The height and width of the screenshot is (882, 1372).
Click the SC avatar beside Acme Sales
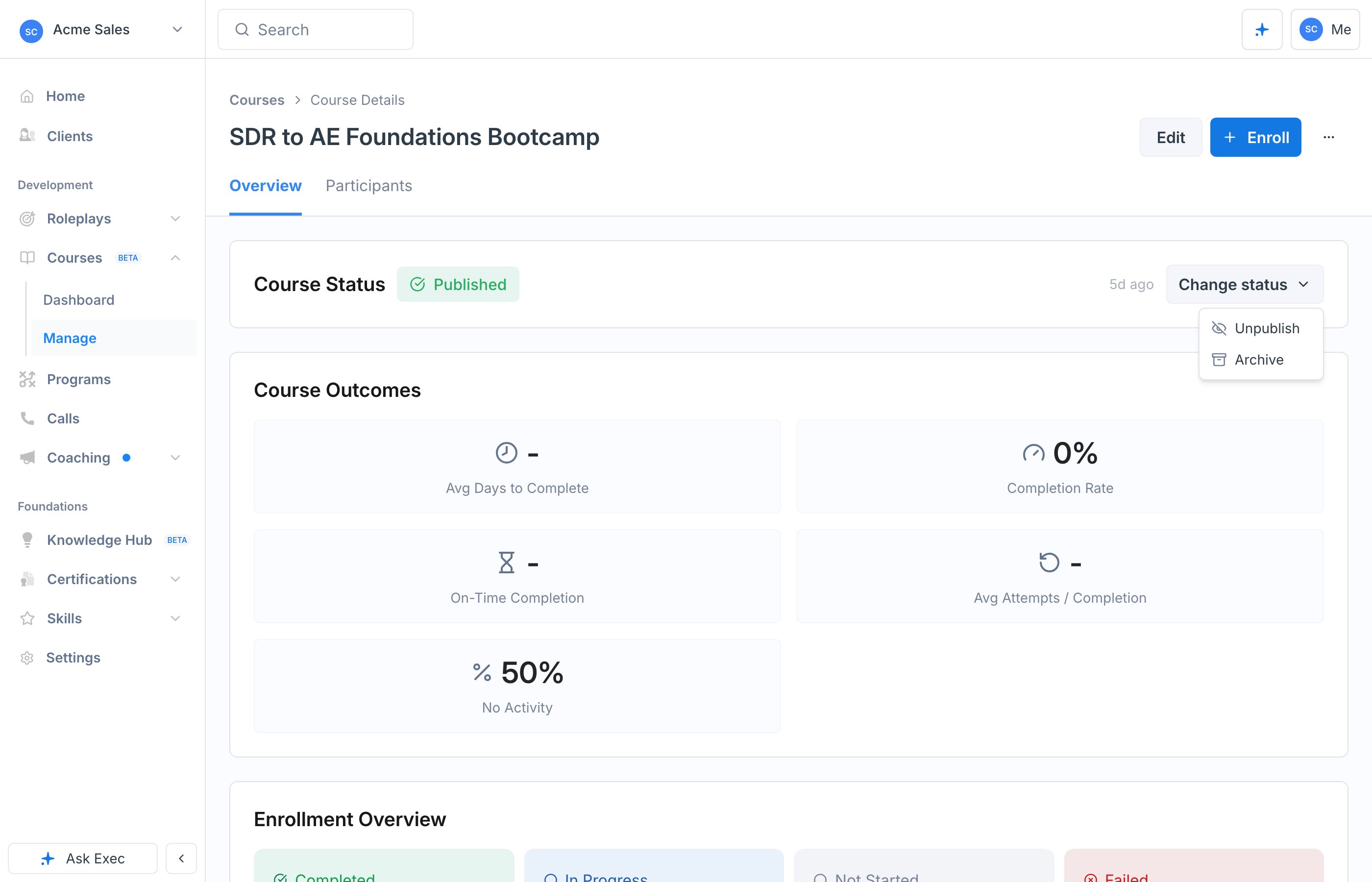31,30
